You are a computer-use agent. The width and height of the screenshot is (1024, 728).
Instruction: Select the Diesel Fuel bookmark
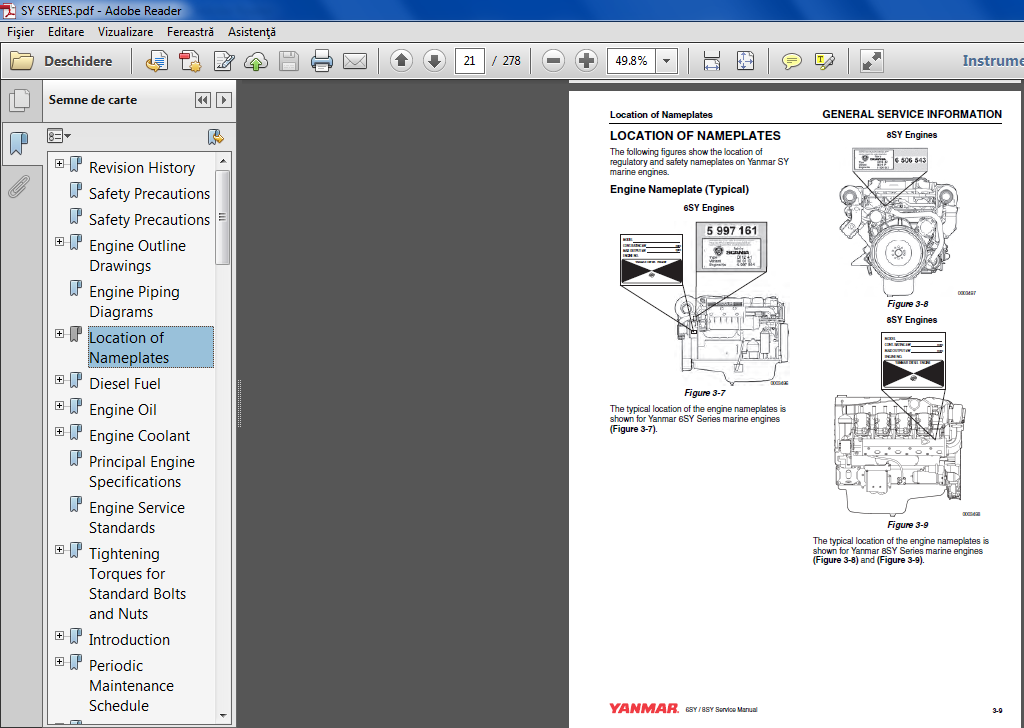pos(124,384)
